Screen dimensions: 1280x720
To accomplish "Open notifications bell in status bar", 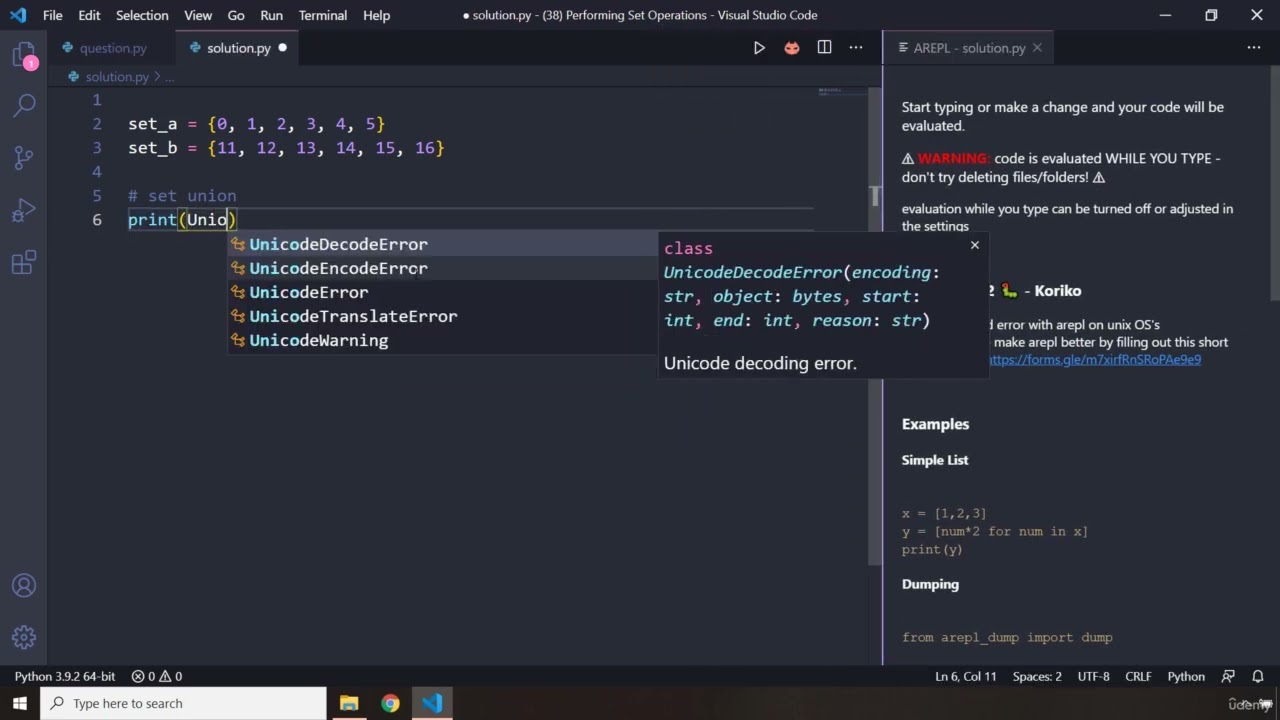I will pyautogui.click(x=1258, y=676).
